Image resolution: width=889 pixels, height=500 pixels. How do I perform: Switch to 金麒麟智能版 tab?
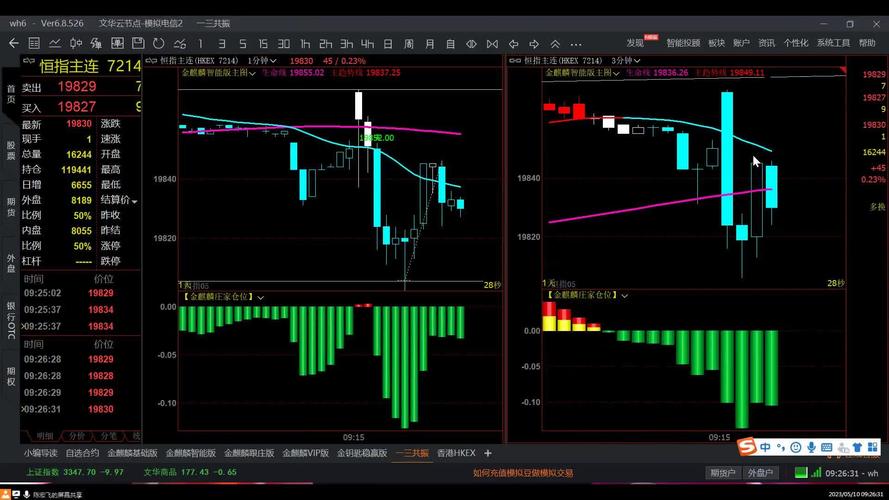point(190,453)
